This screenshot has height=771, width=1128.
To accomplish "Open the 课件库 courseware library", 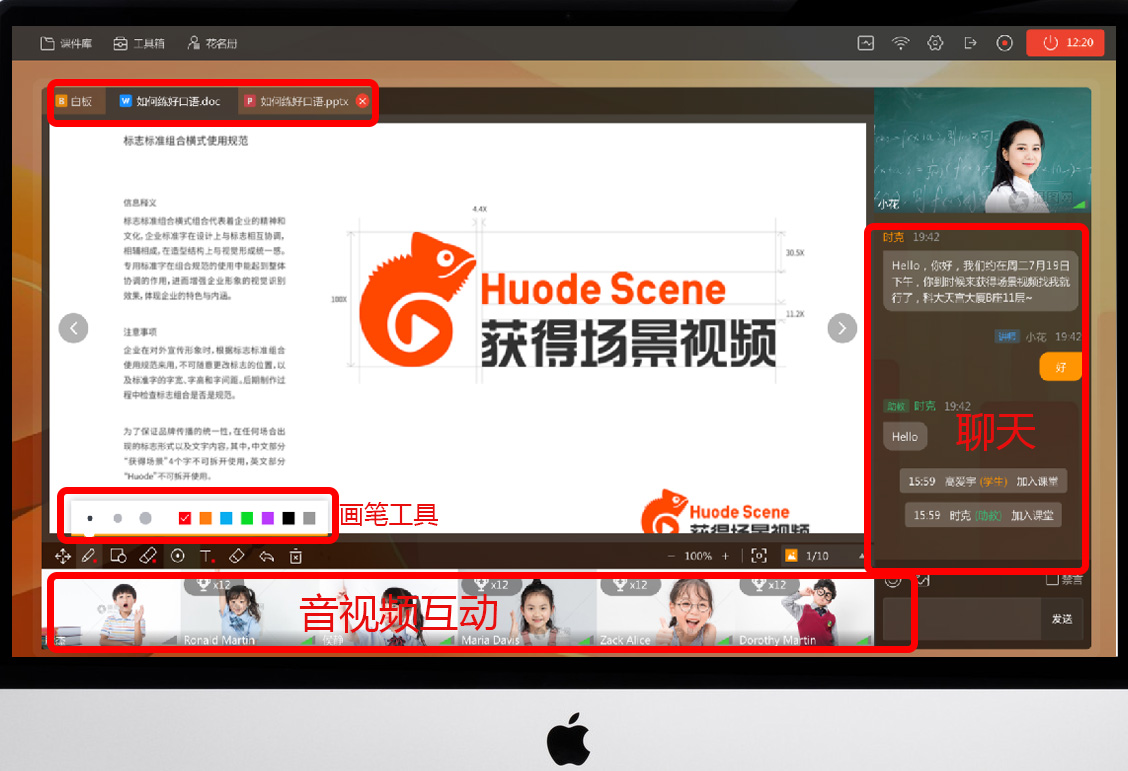I will [66, 43].
